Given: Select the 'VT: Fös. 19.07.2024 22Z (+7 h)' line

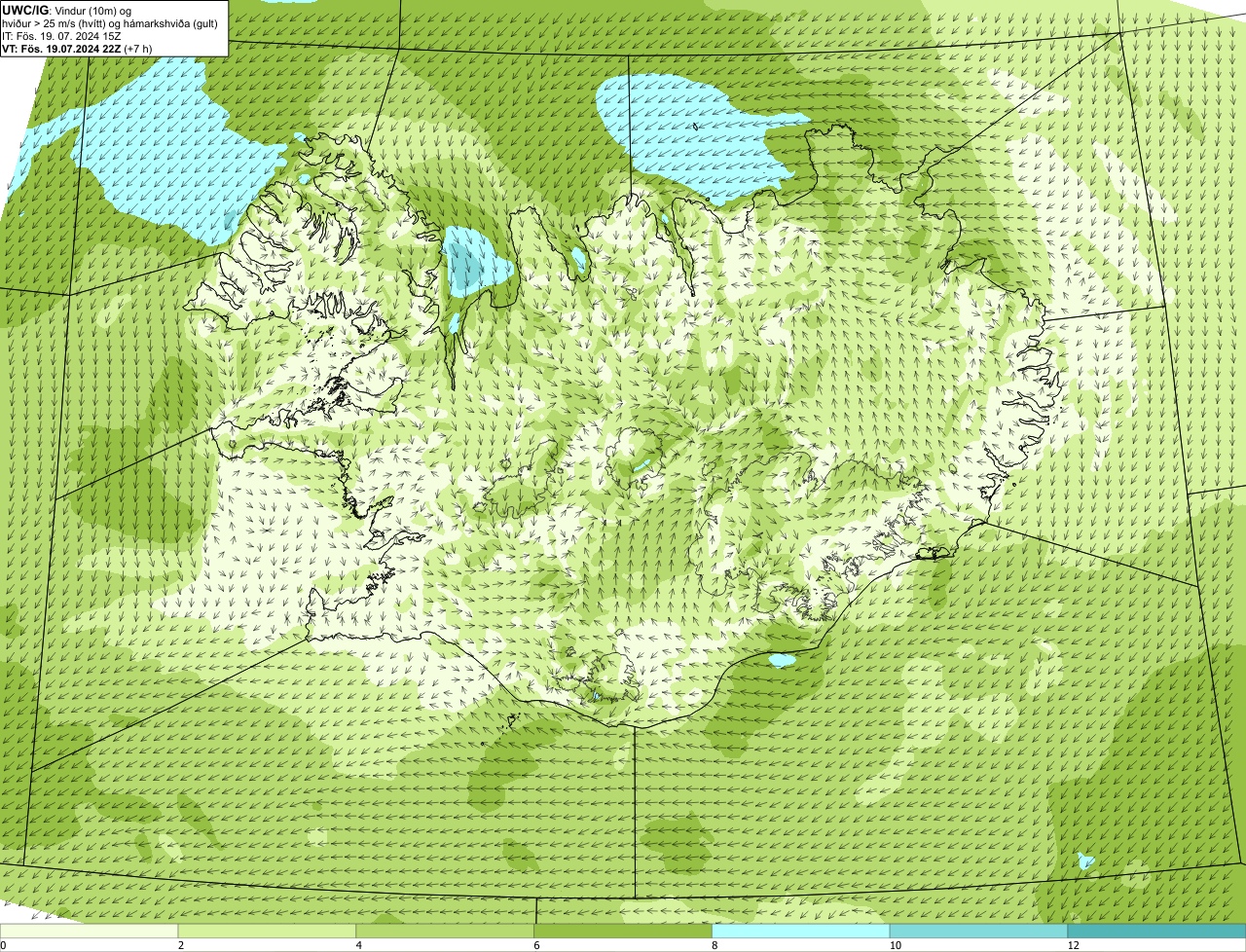Looking at the screenshot, I should click(x=77, y=48).
